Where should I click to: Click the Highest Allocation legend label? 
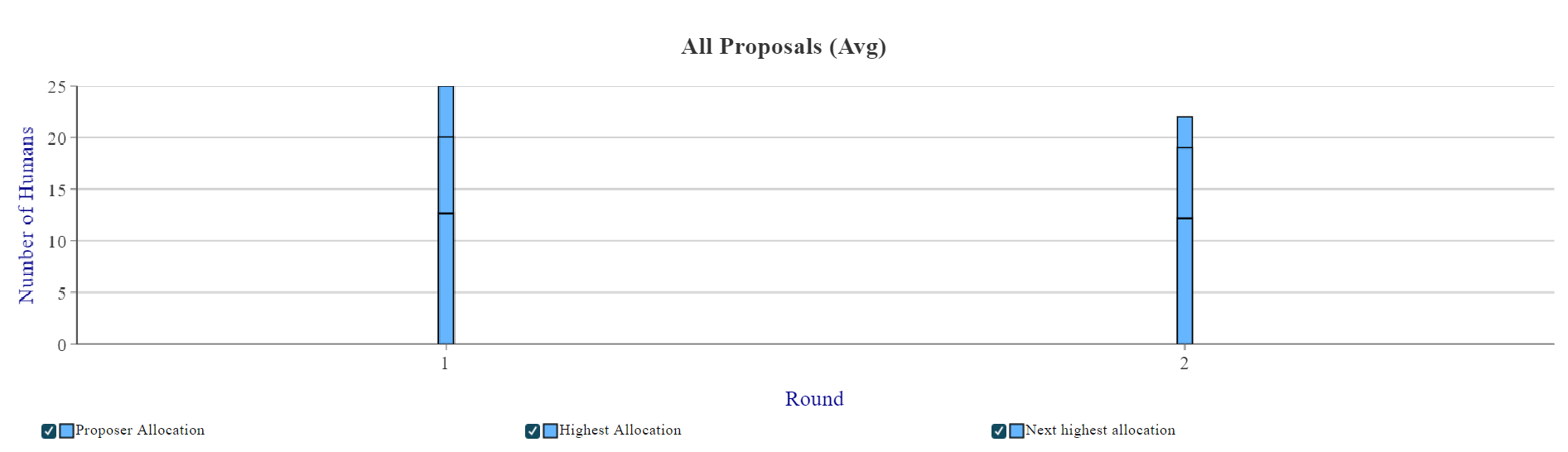coord(620,430)
